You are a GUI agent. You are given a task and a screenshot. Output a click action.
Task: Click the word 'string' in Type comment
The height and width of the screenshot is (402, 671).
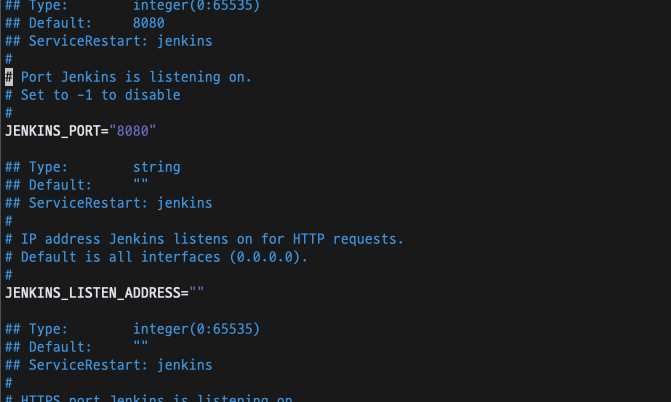coord(157,167)
